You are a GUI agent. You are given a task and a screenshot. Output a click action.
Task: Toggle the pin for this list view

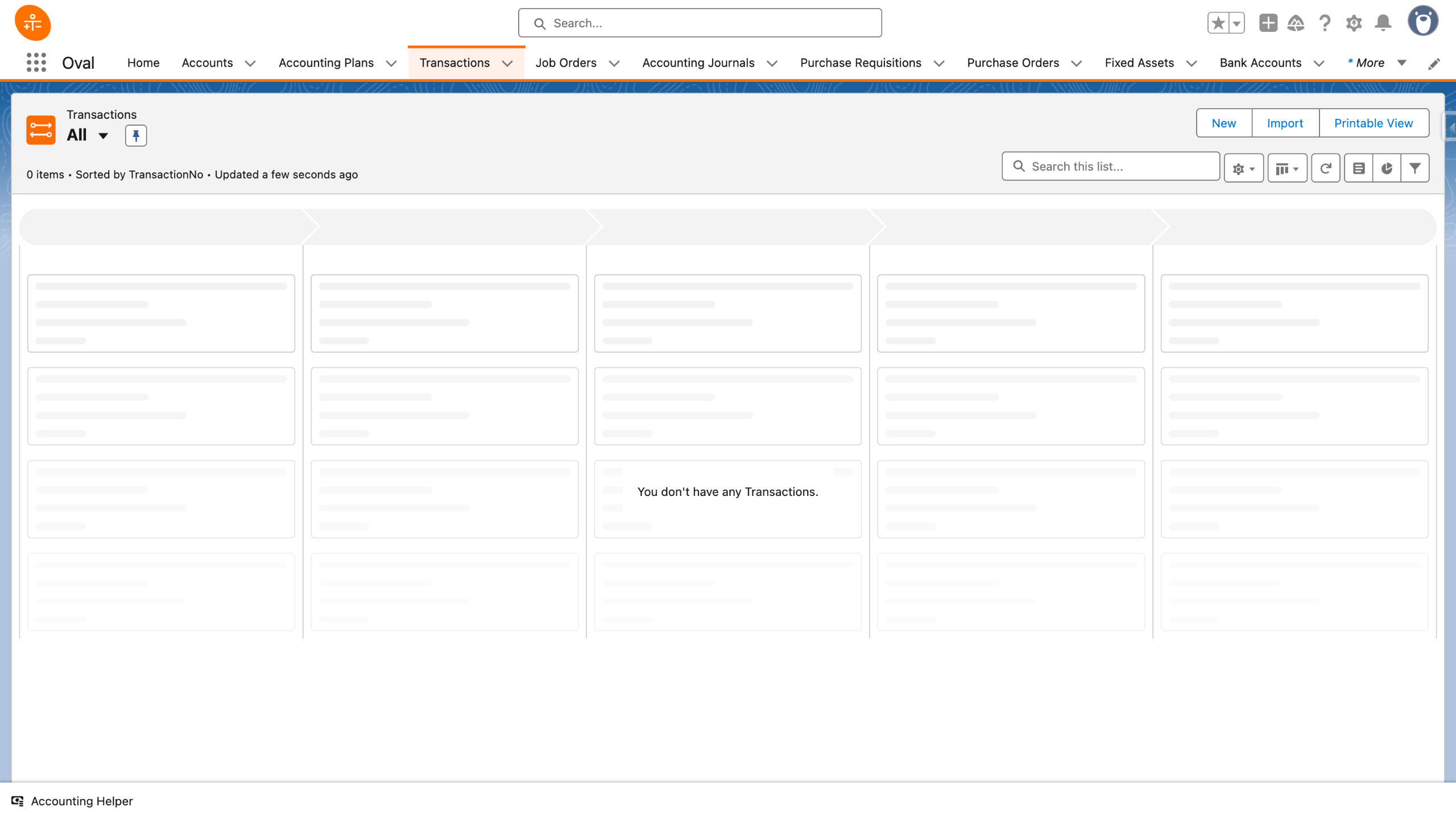click(135, 135)
